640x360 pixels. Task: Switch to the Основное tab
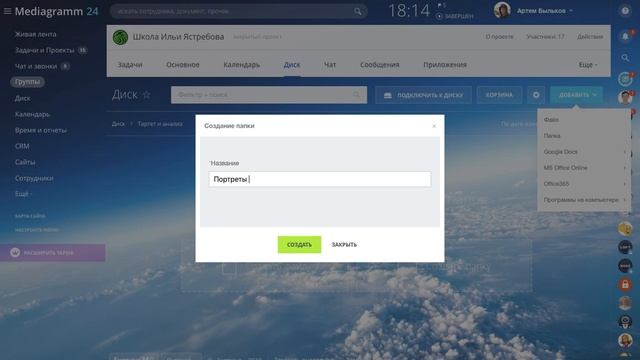pos(182,64)
